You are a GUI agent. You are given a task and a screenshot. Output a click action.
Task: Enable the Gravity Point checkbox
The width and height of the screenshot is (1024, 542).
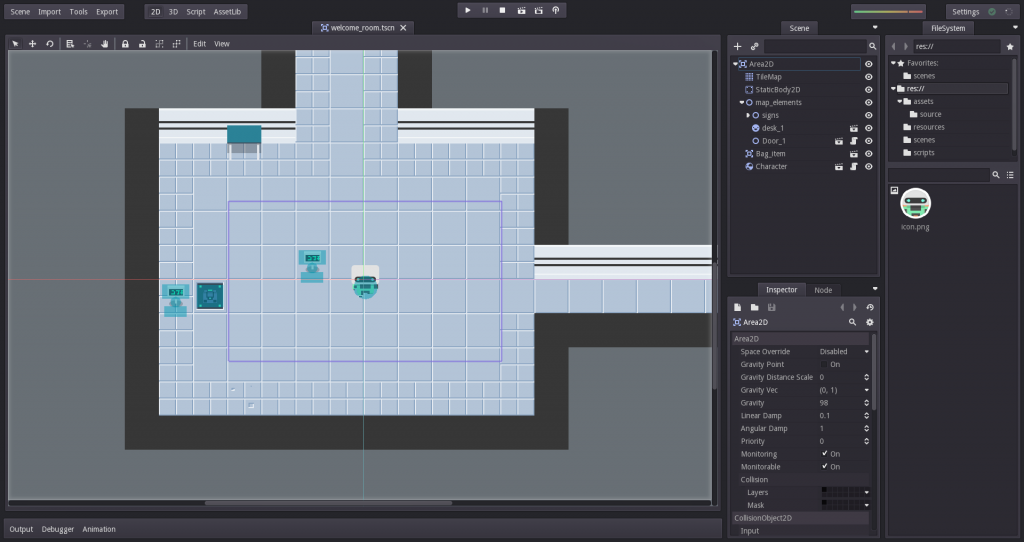[824, 364]
